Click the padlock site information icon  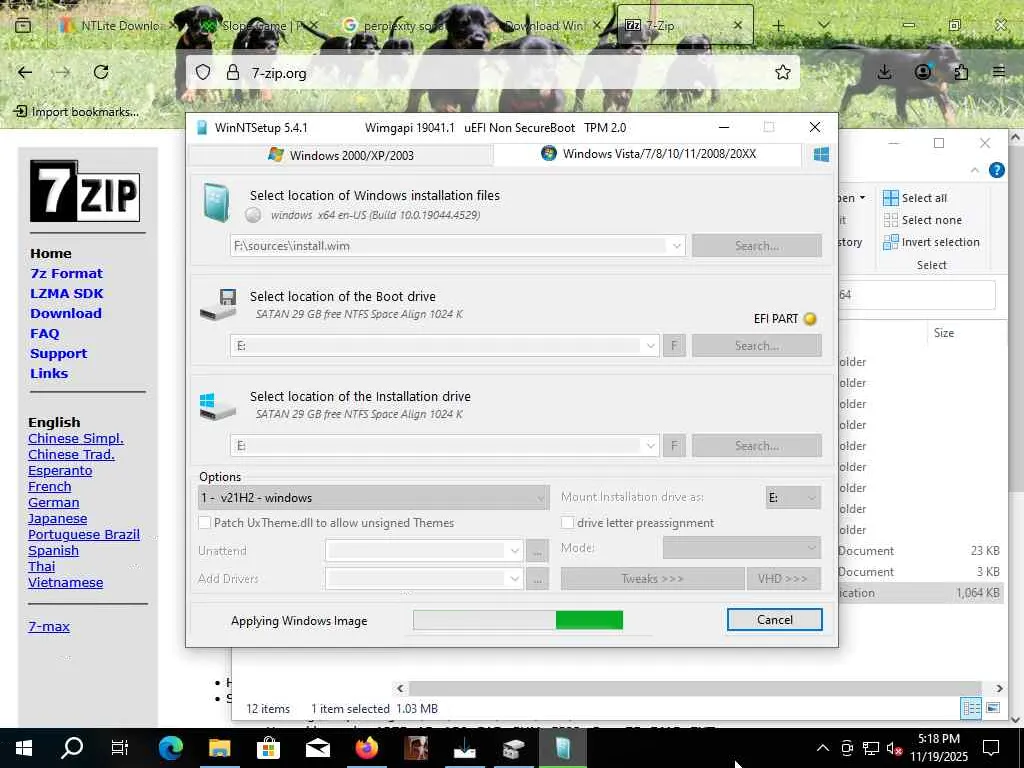(x=232, y=72)
